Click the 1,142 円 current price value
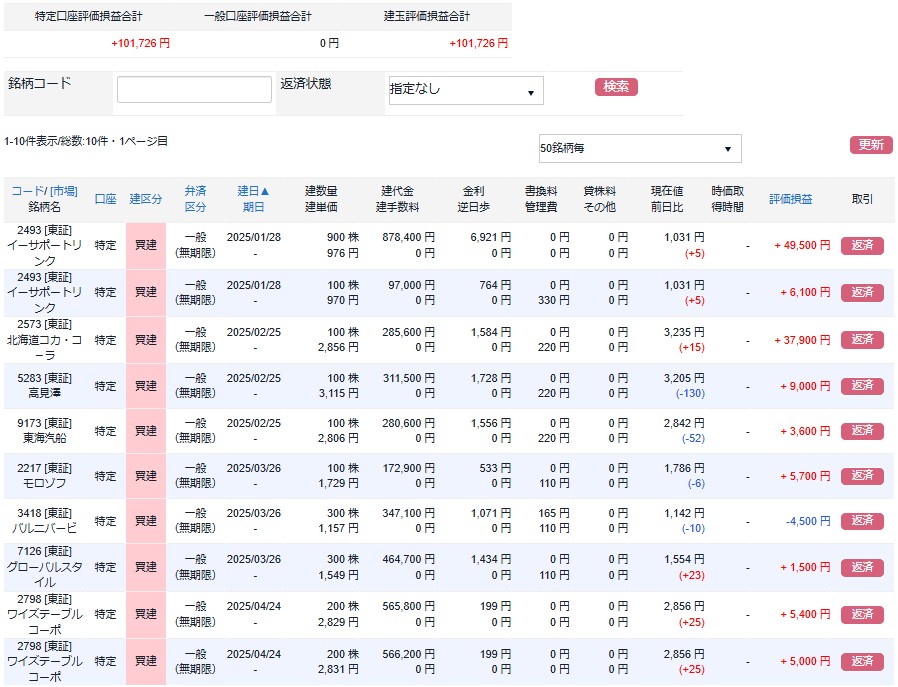 684,514
